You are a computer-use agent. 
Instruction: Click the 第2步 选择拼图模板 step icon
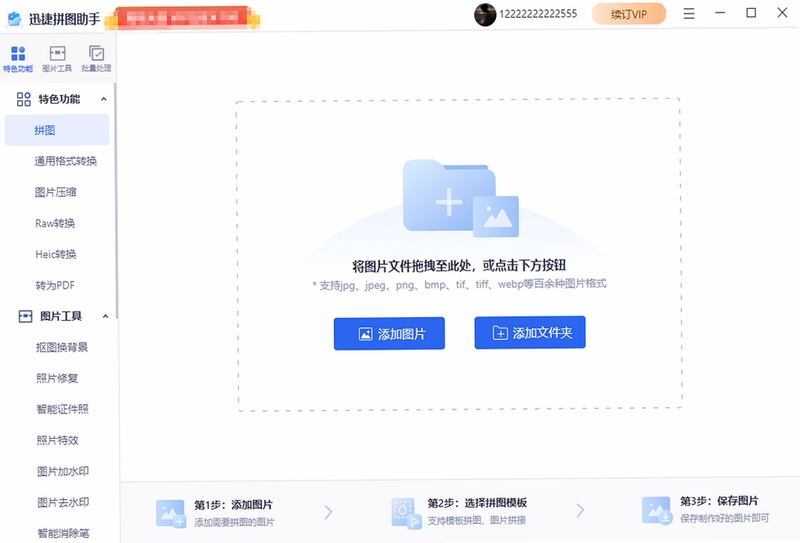(x=406, y=513)
